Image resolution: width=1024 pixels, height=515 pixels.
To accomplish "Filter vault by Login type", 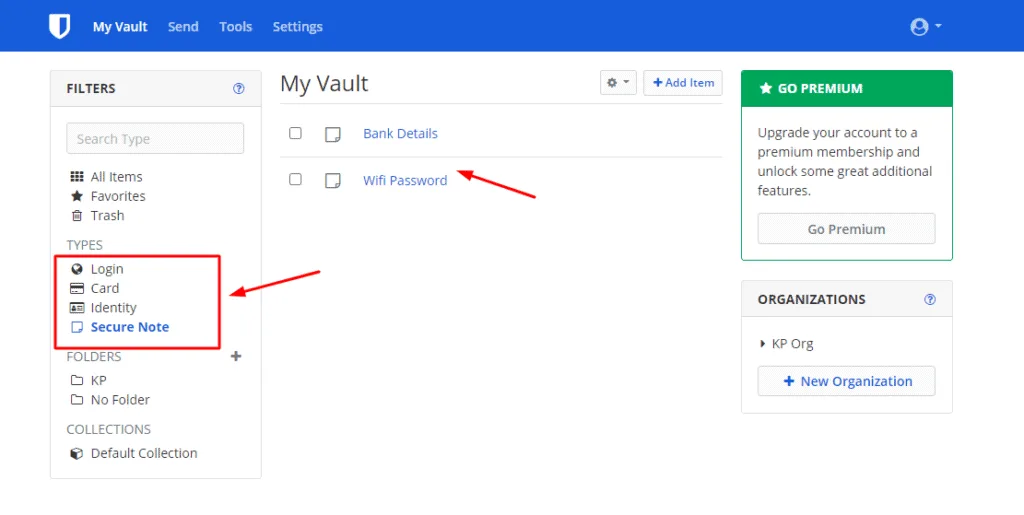I will [x=106, y=269].
